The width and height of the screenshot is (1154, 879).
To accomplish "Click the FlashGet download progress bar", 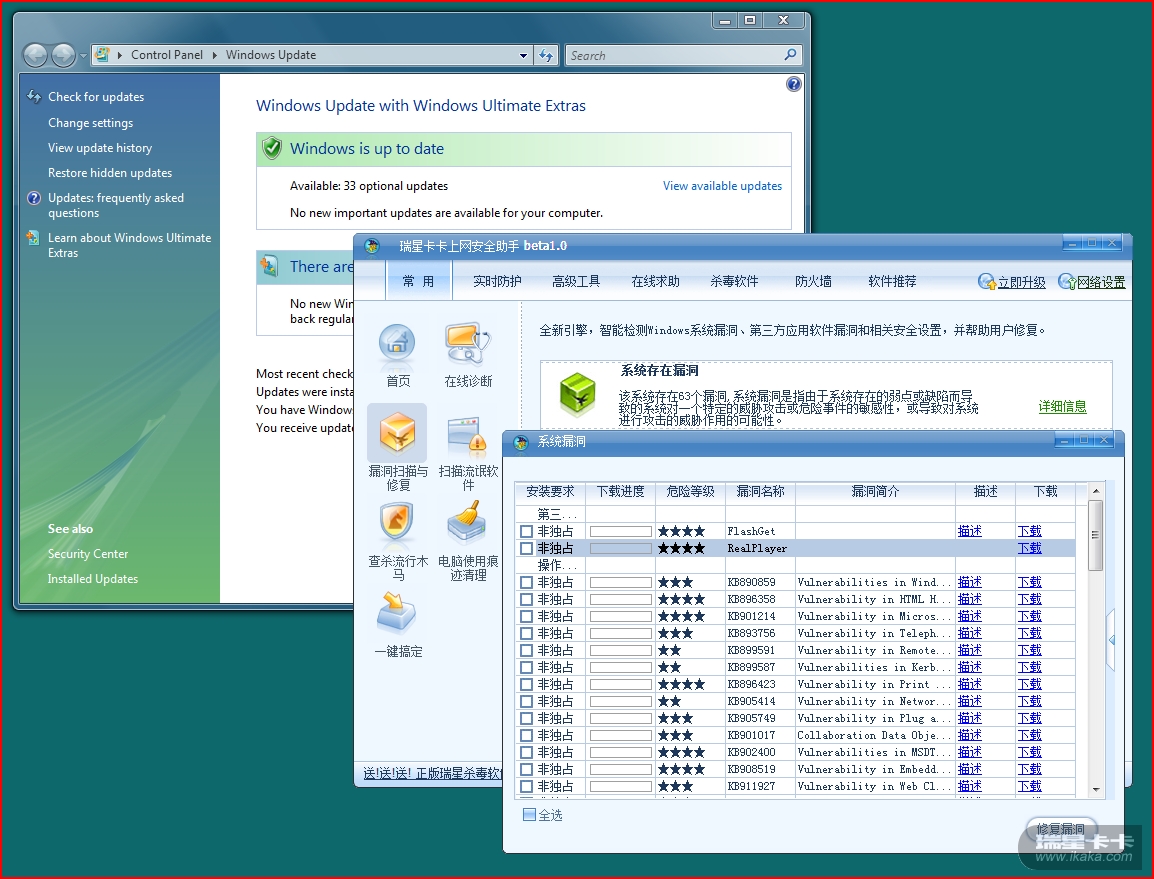I will tap(620, 532).
